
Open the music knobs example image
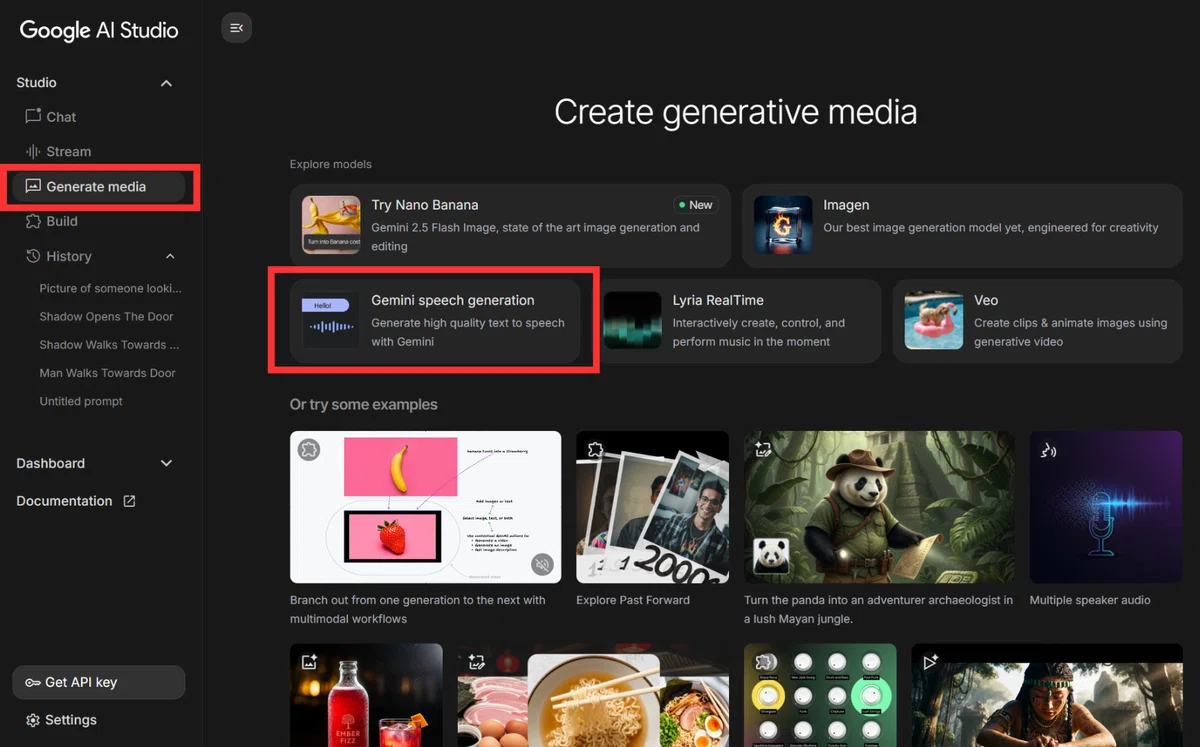[x=820, y=695]
